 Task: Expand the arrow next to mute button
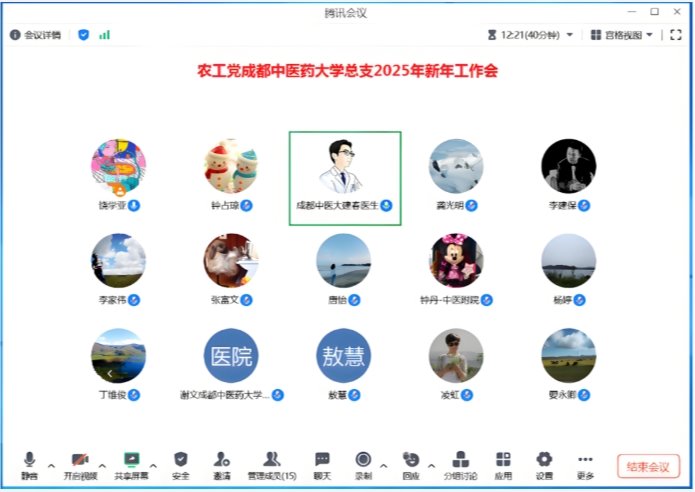51,465
